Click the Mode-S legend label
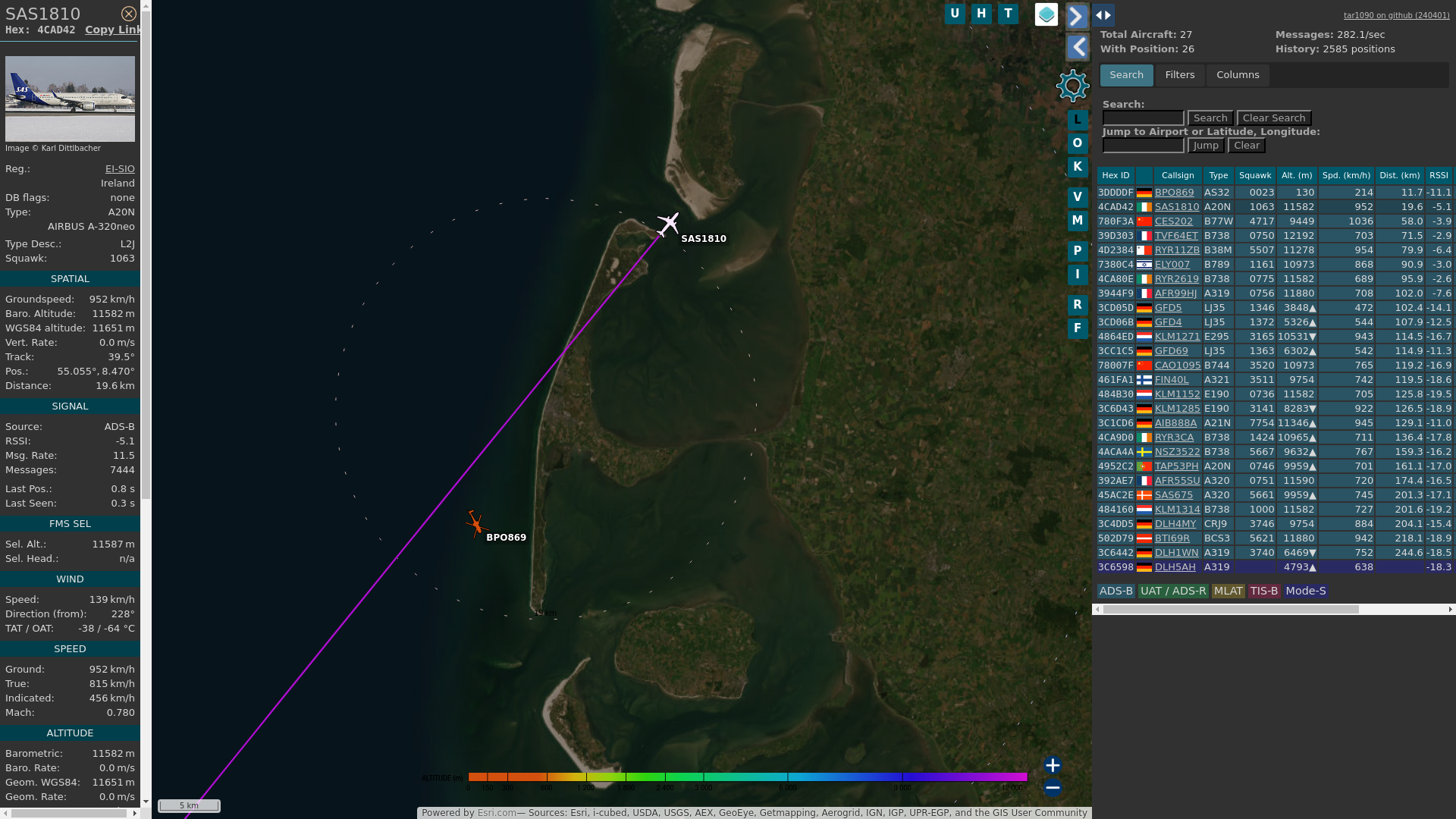Screen dimensions: 1456x819 click(x=1305, y=591)
